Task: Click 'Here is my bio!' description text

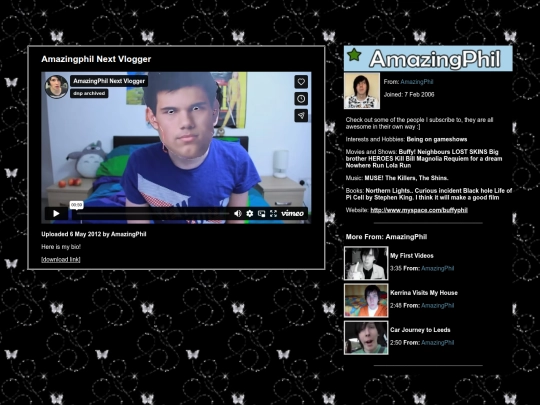Action: [x=61, y=247]
